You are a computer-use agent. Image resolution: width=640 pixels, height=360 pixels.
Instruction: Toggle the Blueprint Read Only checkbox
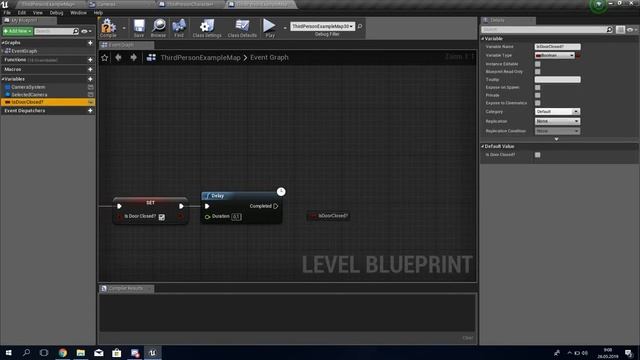coord(538,72)
